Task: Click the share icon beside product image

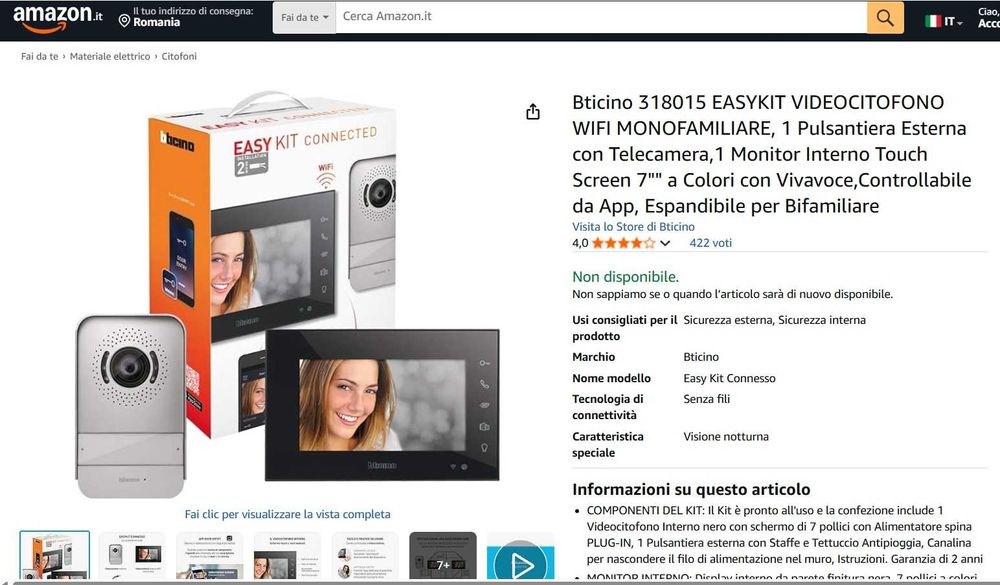Action: (x=533, y=112)
